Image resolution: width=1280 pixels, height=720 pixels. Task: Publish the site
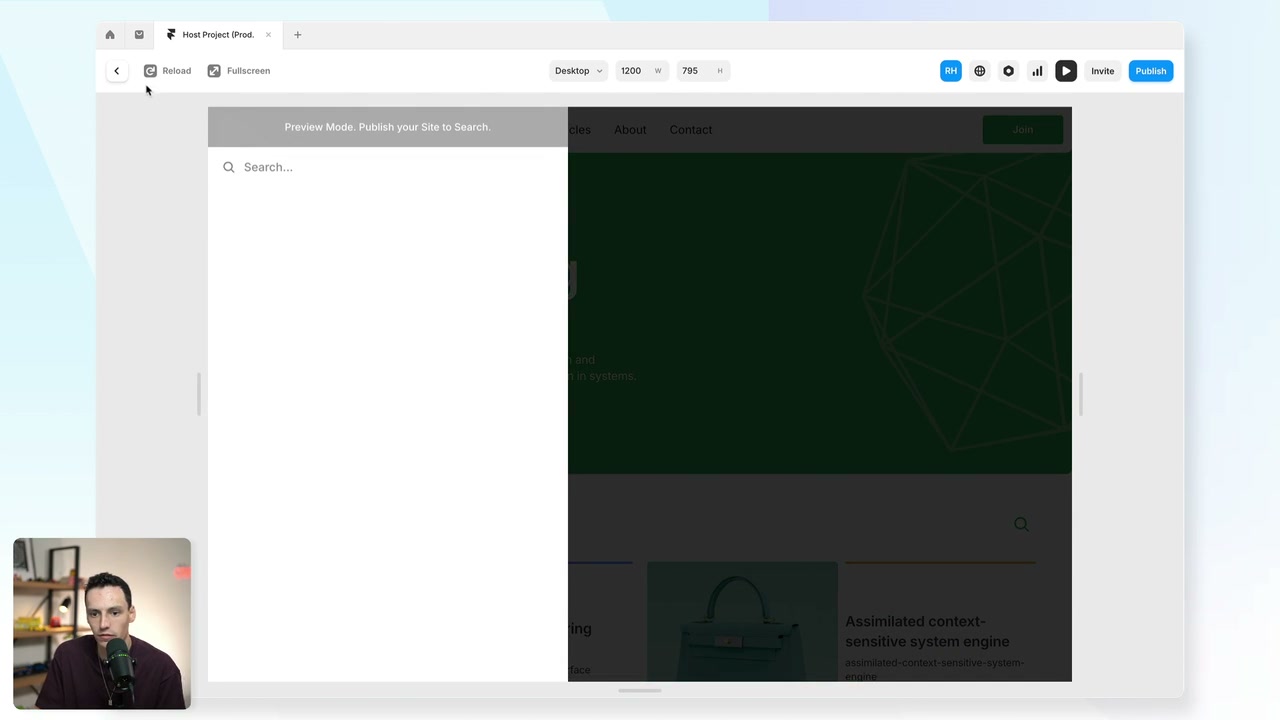coord(1151,71)
